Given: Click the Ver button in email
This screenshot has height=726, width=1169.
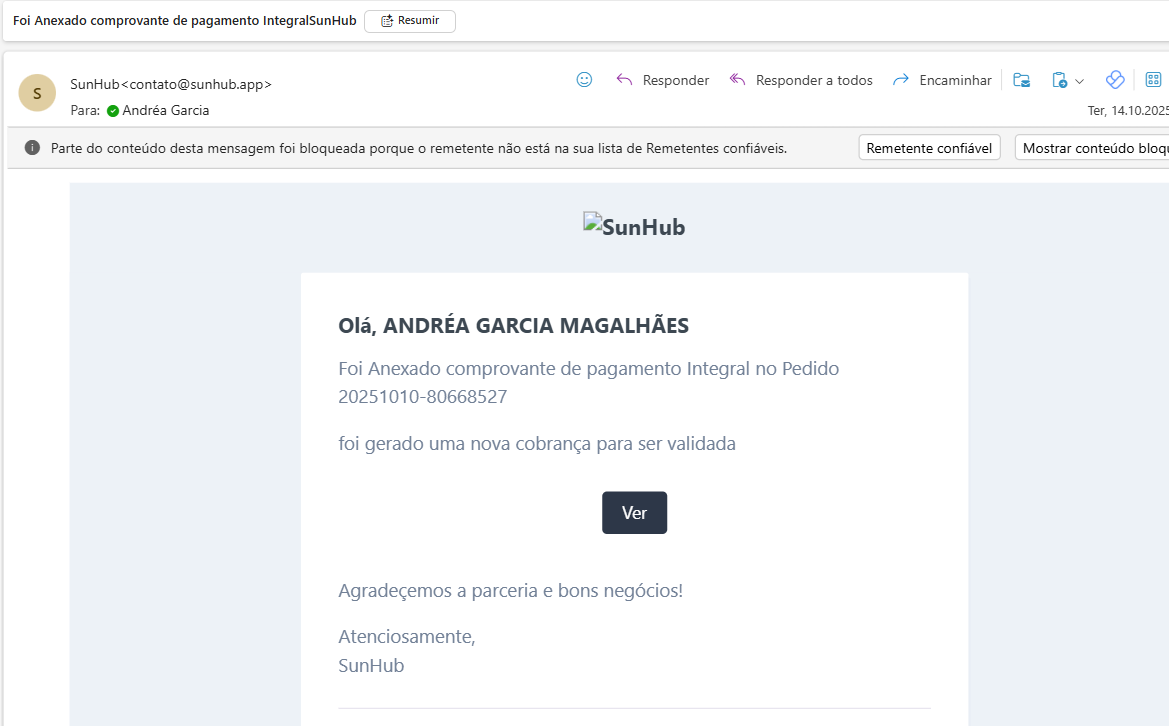Looking at the screenshot, I should point(634,513).
